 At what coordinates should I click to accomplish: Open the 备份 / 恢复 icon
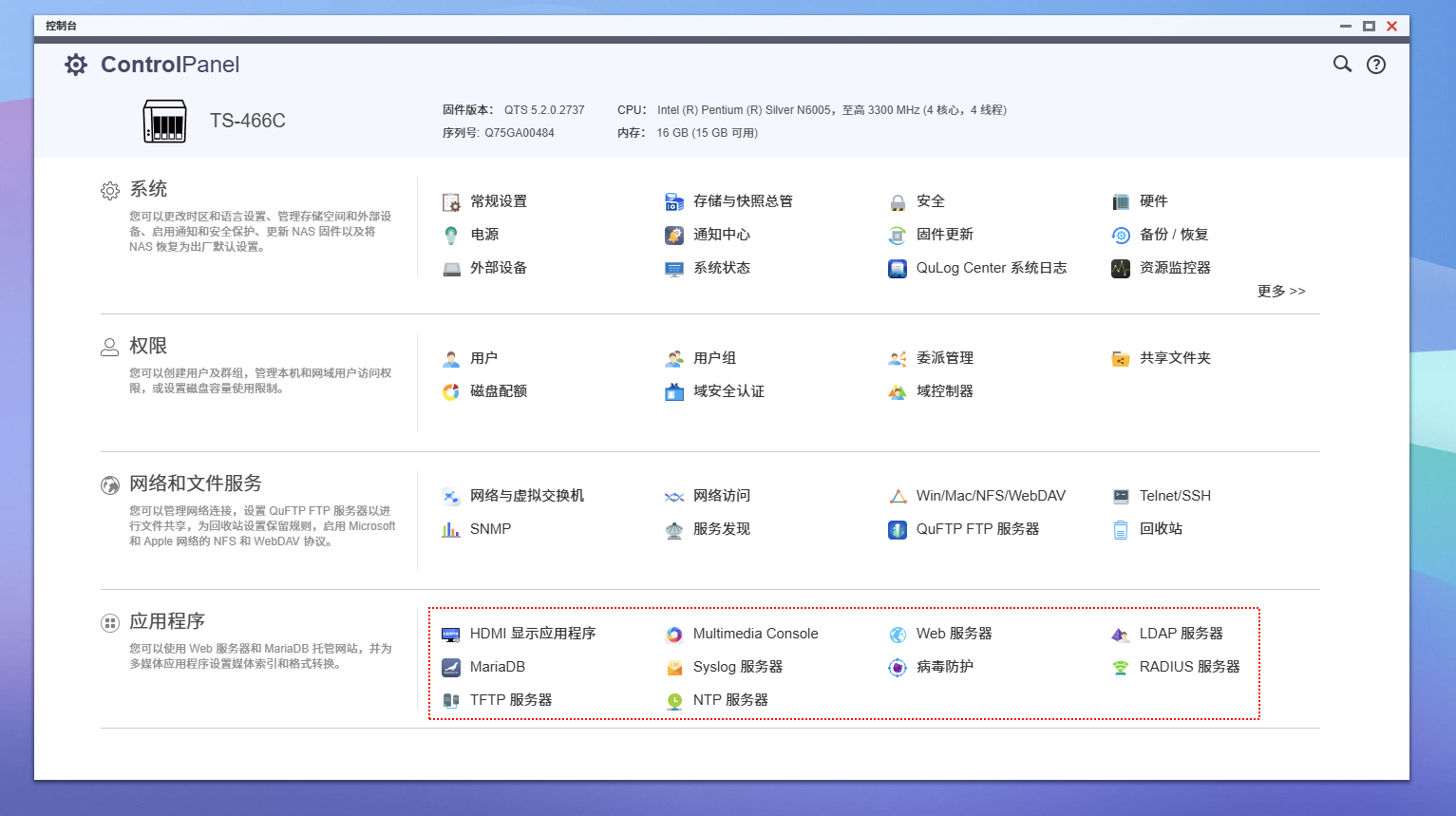tap(1121, 235)
